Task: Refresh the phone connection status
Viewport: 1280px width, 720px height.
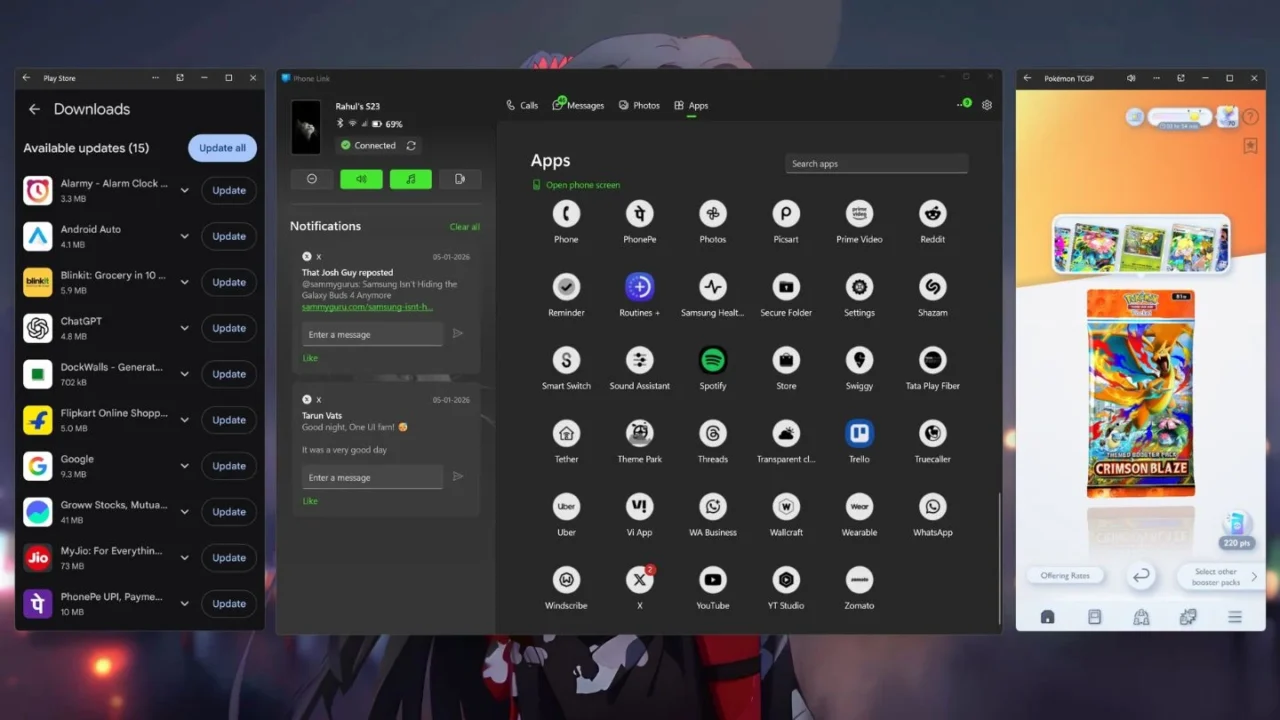Action: (410, 145)
